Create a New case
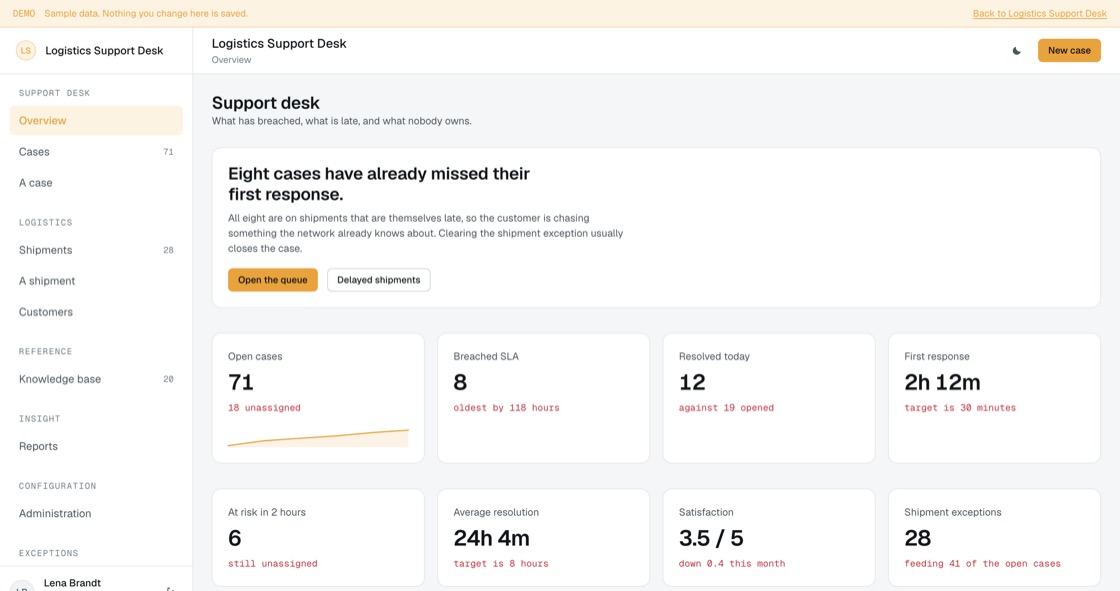The image size is (1120, 591). (1069, 51)
